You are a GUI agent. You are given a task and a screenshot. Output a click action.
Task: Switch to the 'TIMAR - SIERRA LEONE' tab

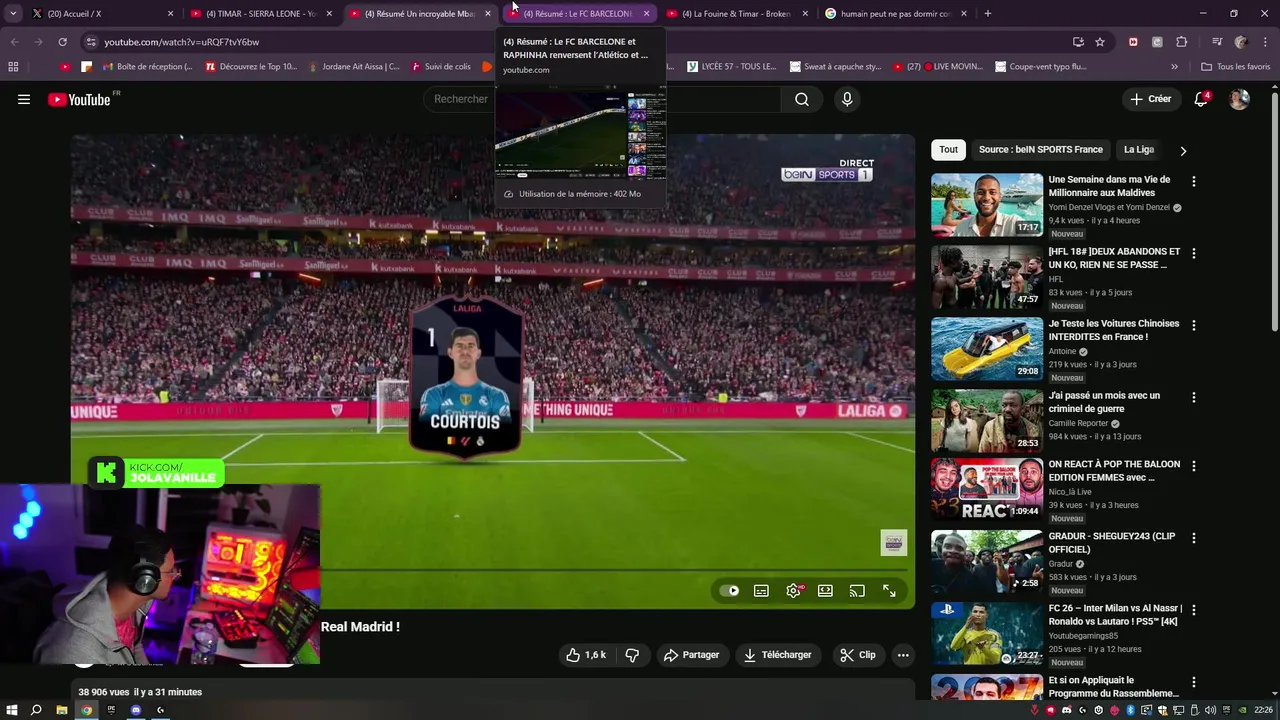pyautogui.click(x=262, y=14)
